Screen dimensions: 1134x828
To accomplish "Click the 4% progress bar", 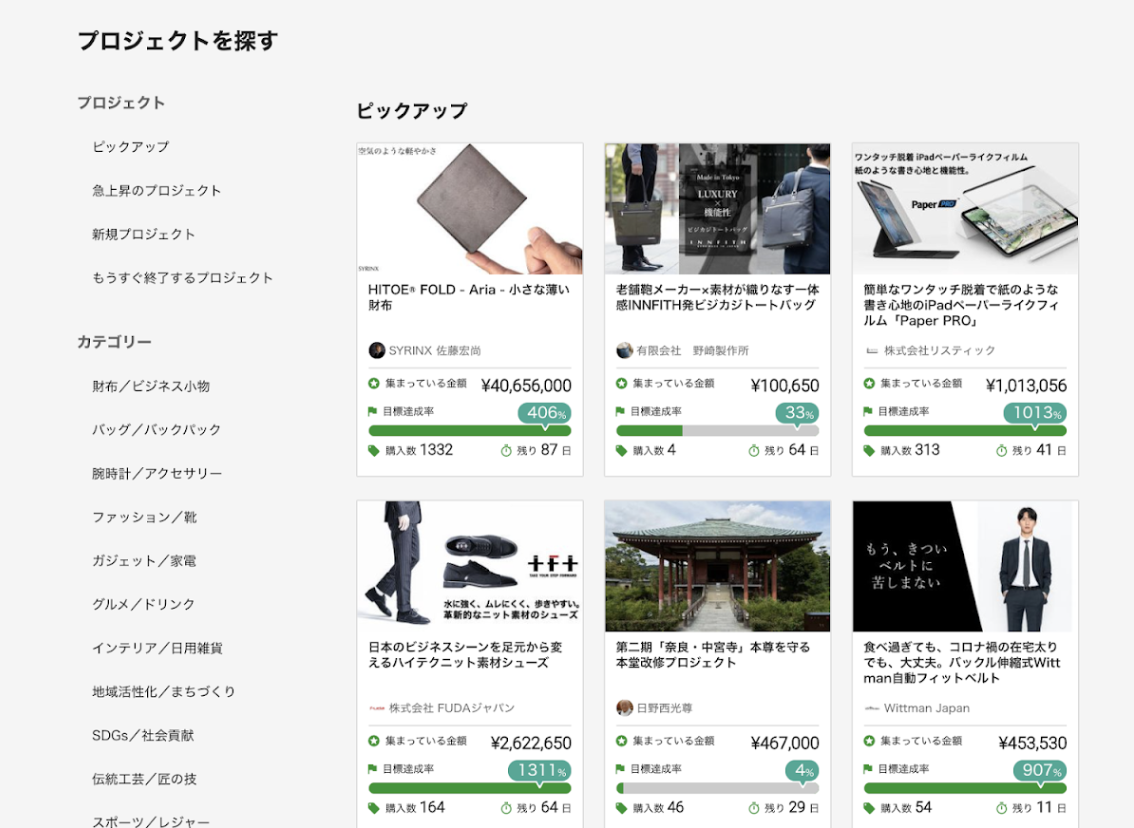I will pos(717,788).
